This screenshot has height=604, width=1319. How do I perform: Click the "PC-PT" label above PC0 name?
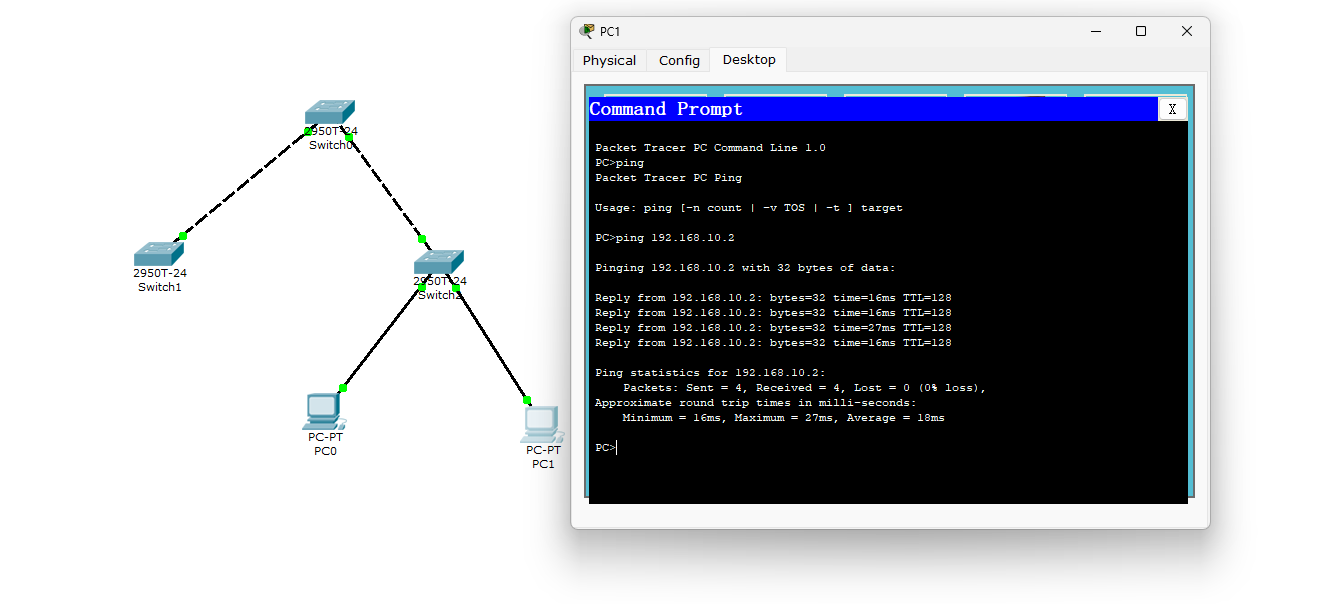pos(325,437)
